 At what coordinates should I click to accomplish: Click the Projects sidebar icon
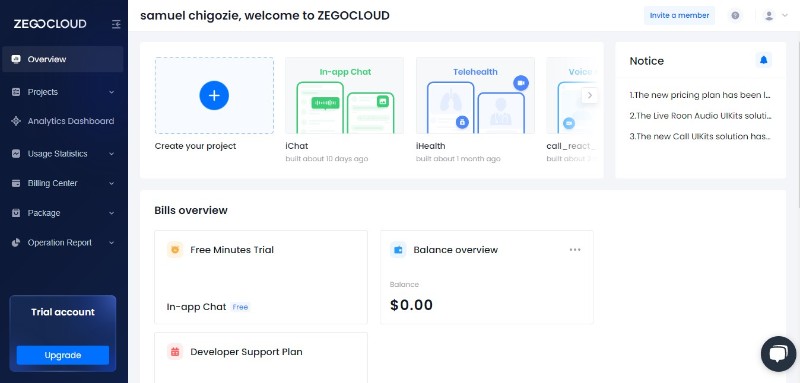(x=16, y=92)
